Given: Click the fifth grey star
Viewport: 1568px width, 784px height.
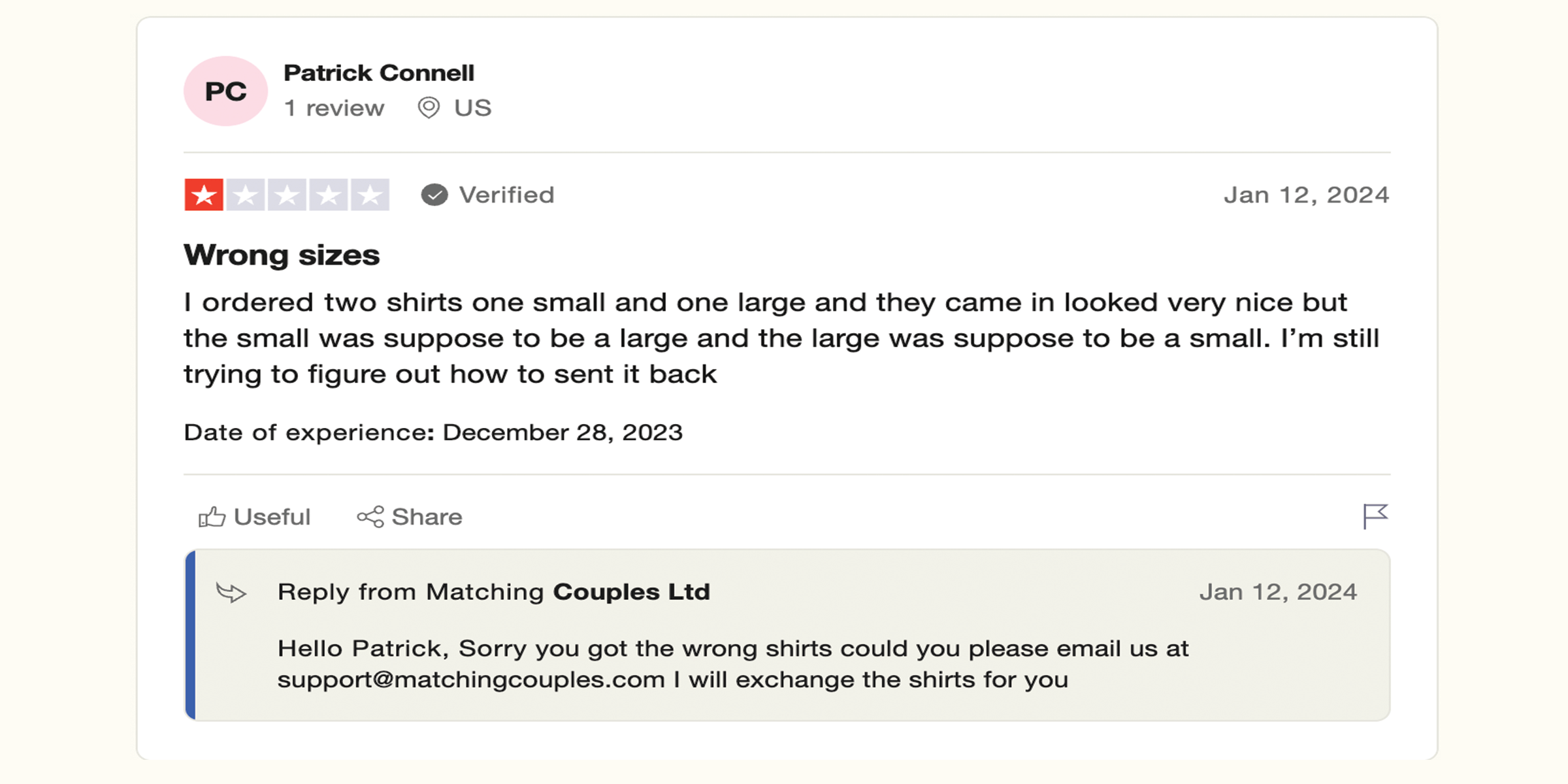Looking at the screenshot, I should (370, 195).
